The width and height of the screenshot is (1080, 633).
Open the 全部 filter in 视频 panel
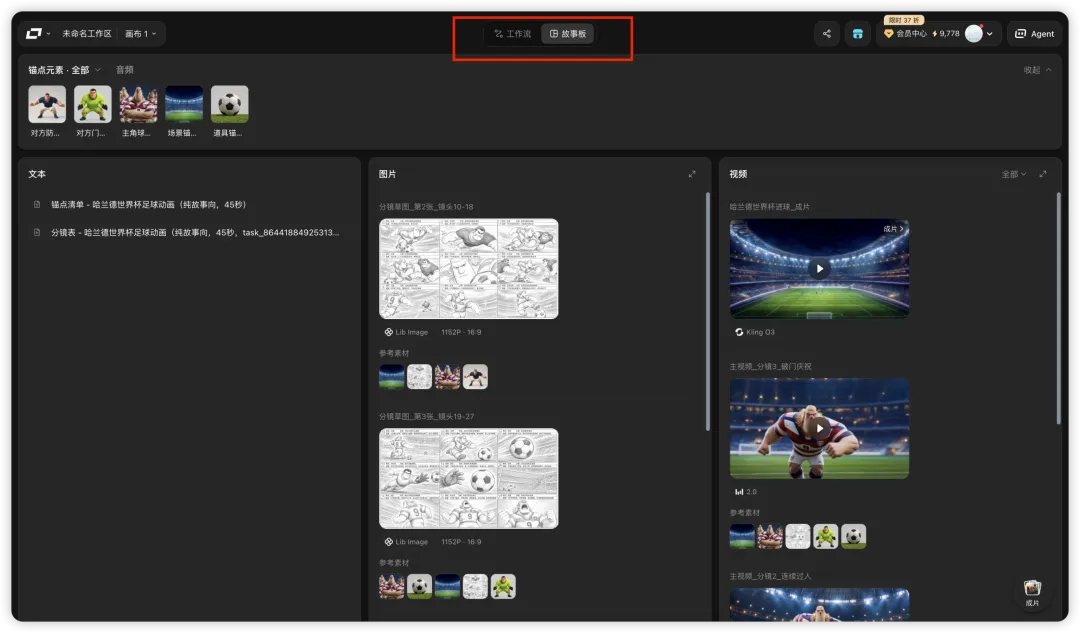click(x=1013, y=174)
